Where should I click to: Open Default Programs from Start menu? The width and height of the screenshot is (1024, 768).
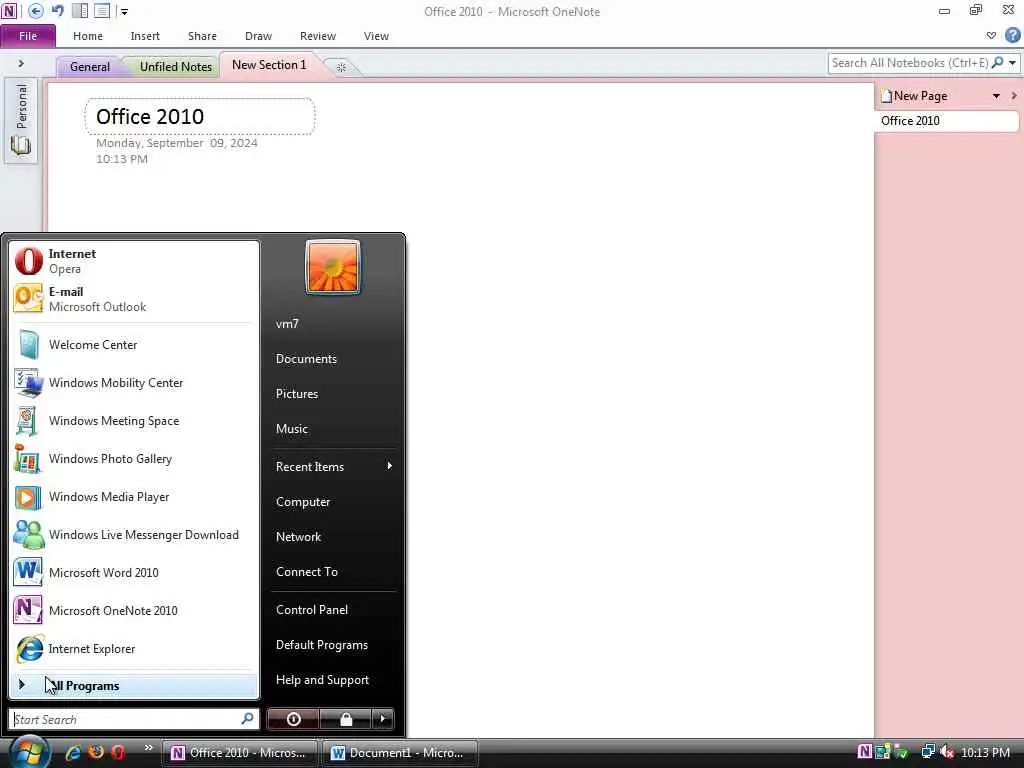point(333,645)
